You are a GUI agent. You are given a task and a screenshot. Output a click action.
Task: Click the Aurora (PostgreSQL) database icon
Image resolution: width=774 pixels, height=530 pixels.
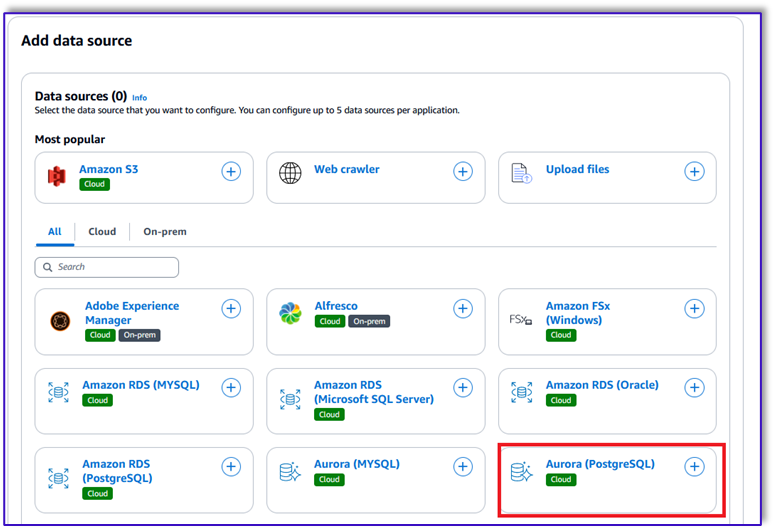[x=522, y=472]
